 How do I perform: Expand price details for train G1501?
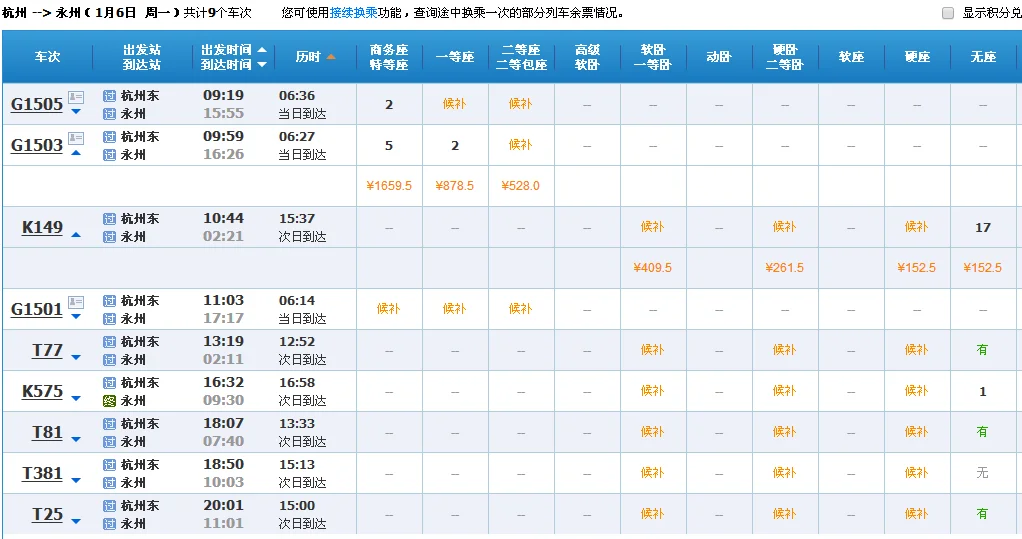[76, 317]
